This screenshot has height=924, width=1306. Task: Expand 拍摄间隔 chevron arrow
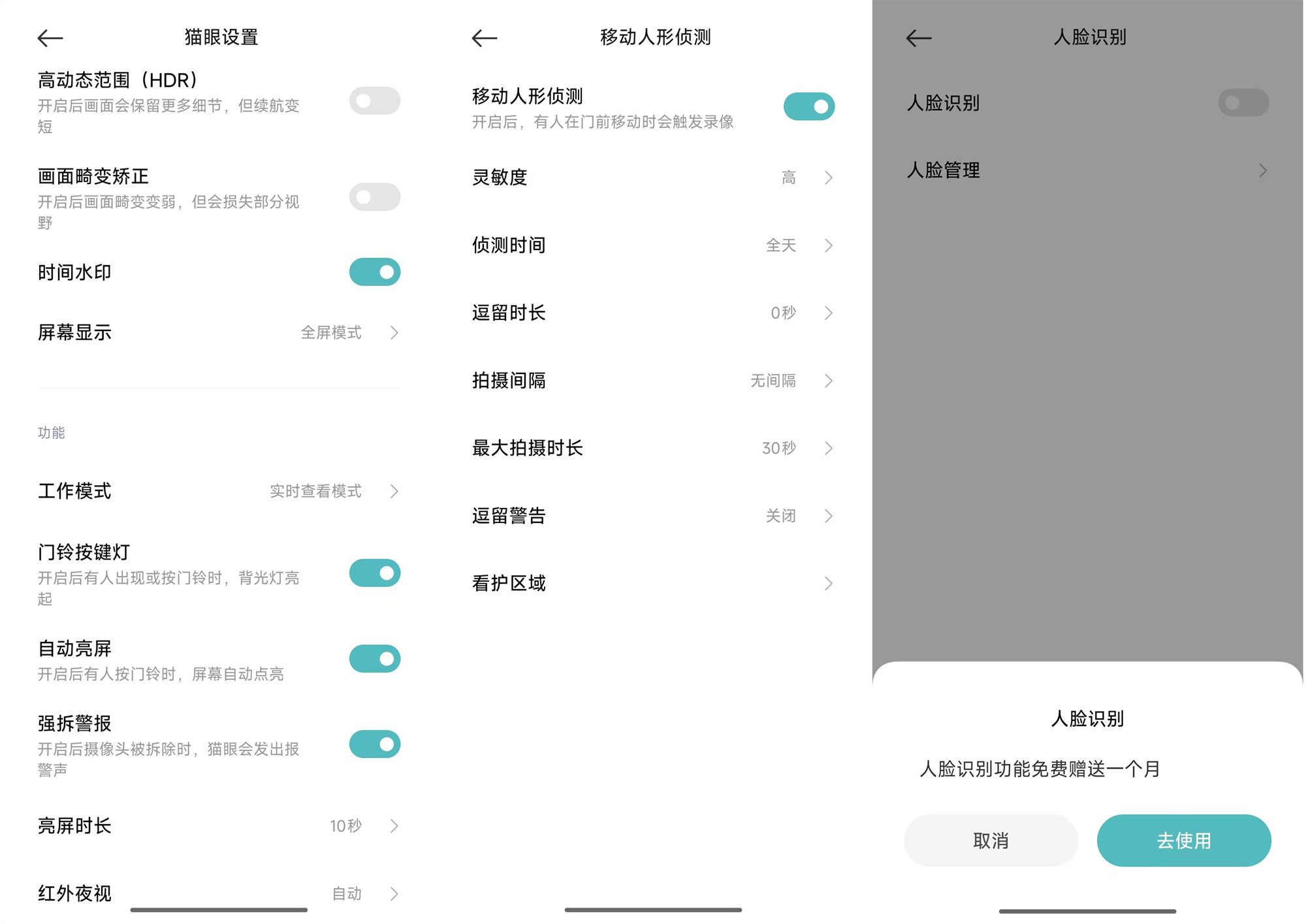tap(829, 381)
